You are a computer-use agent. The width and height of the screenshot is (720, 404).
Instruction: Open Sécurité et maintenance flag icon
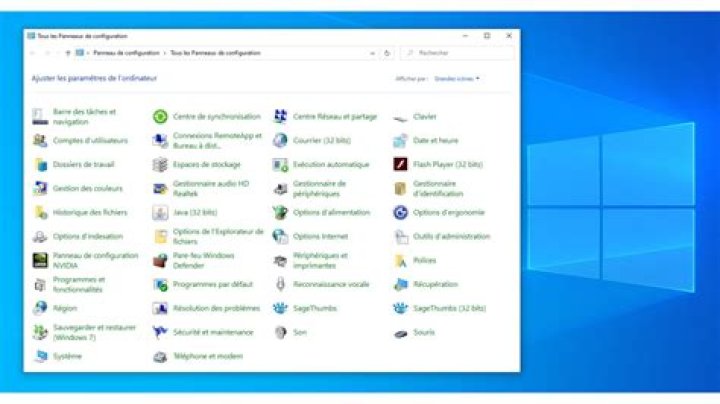click(160, 332)
